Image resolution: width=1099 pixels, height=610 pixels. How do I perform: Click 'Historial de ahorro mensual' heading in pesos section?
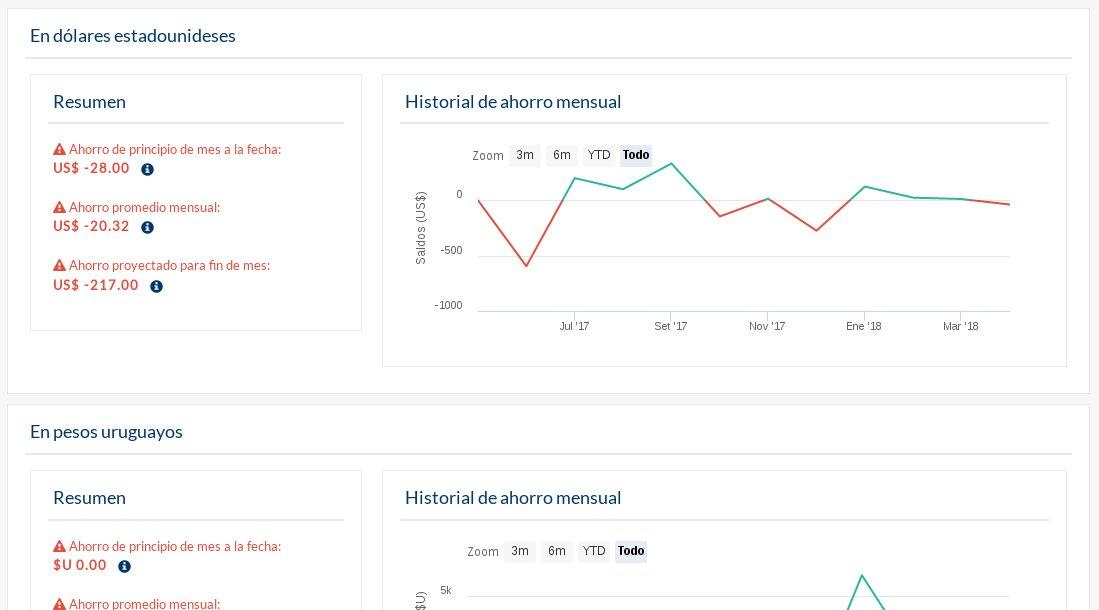tap(513, 499)
